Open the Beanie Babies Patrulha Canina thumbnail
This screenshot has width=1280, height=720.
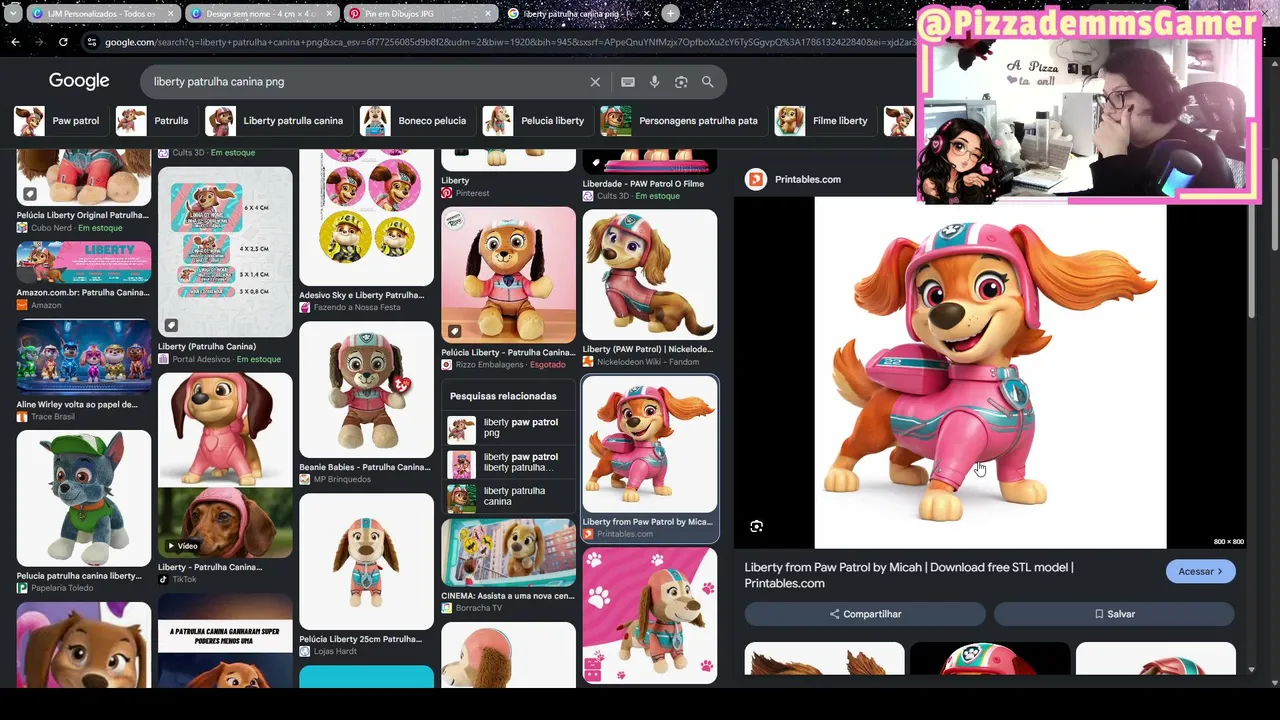click(x=367, y=389)
